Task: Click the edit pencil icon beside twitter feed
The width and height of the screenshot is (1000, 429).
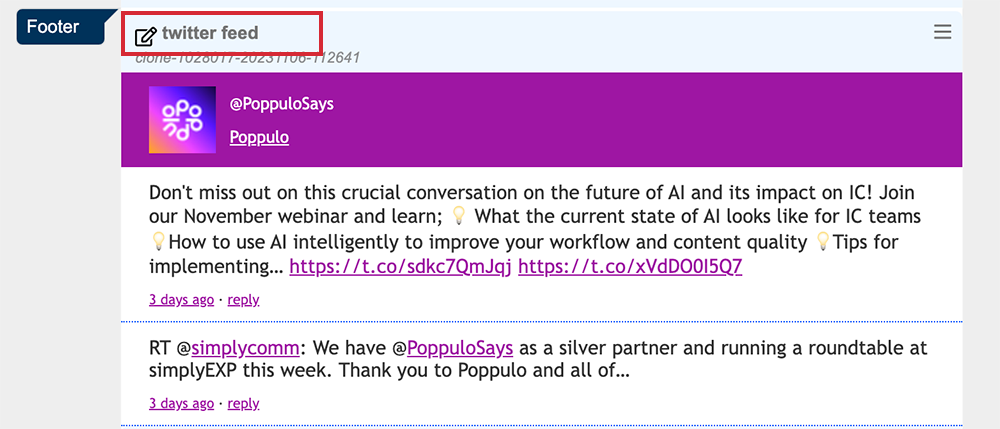Action: coord(146,36)
